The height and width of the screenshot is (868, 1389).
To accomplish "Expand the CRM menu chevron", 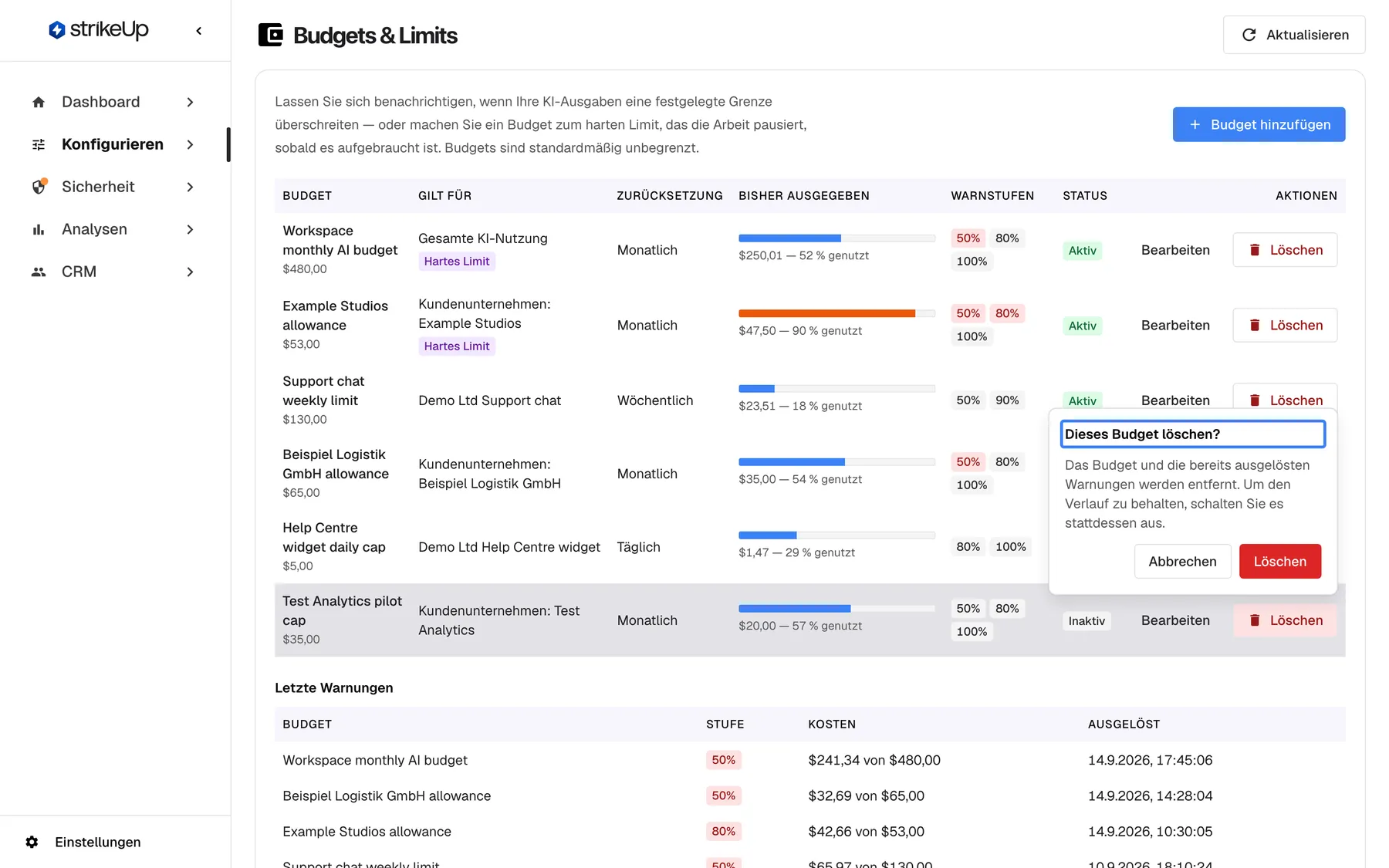I will click(190, 272).
